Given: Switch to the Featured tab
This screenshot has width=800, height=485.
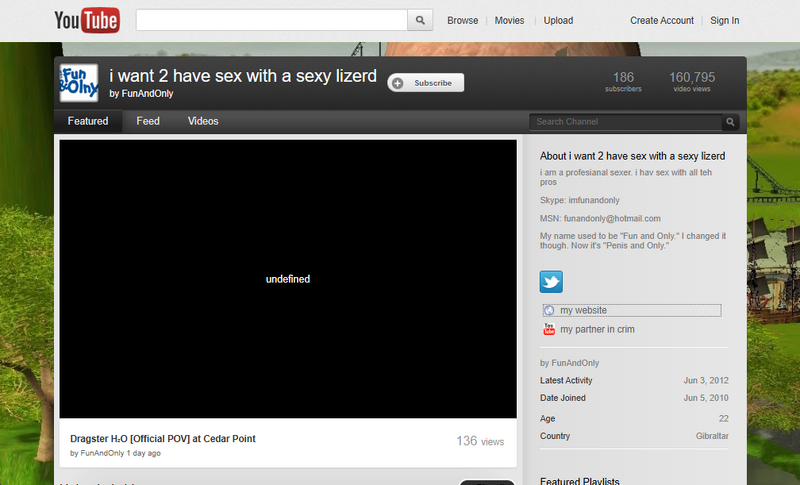Looking at the screenshot, I should [88, 121].
